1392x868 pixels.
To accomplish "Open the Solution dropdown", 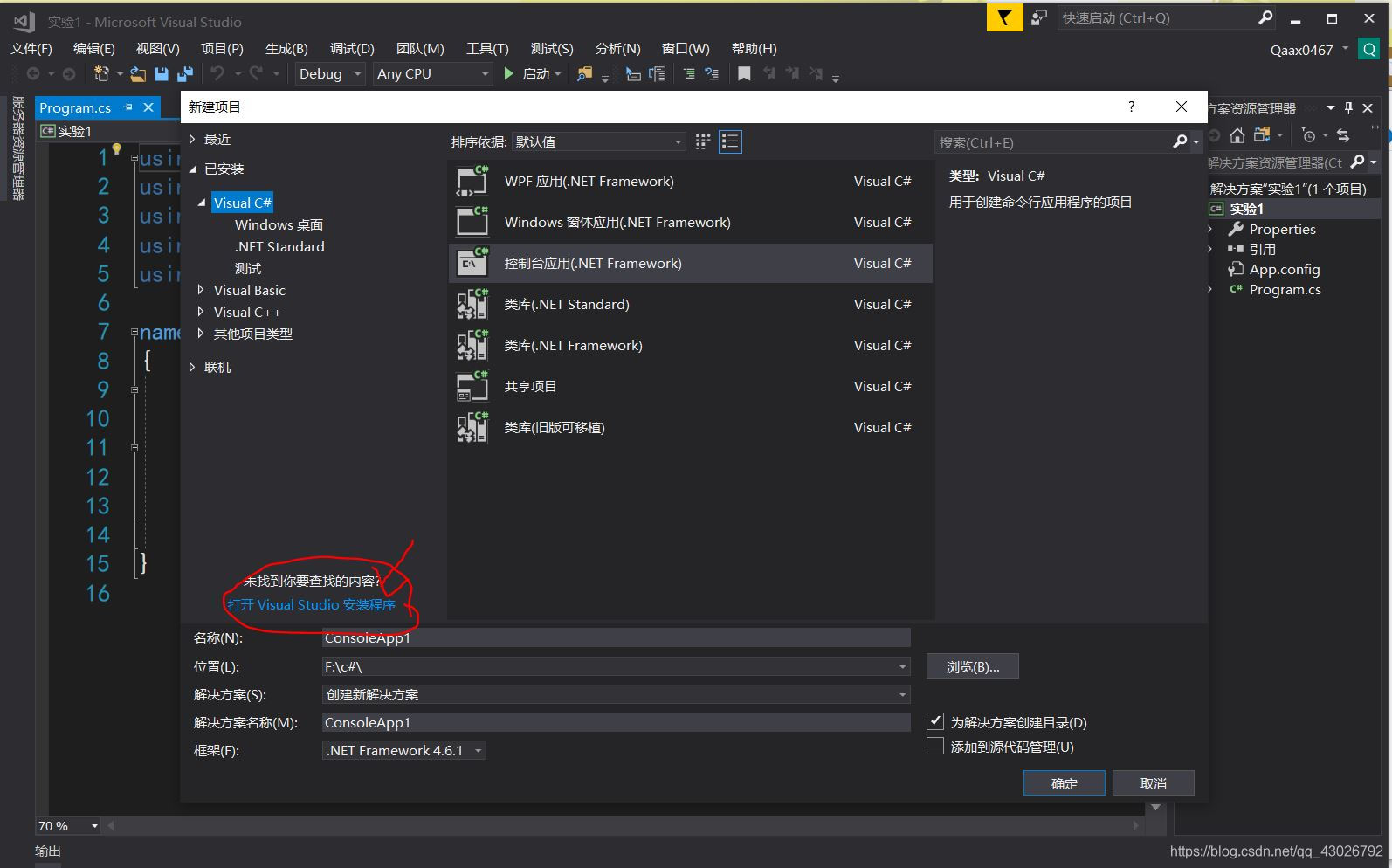I will click(617, 694).
